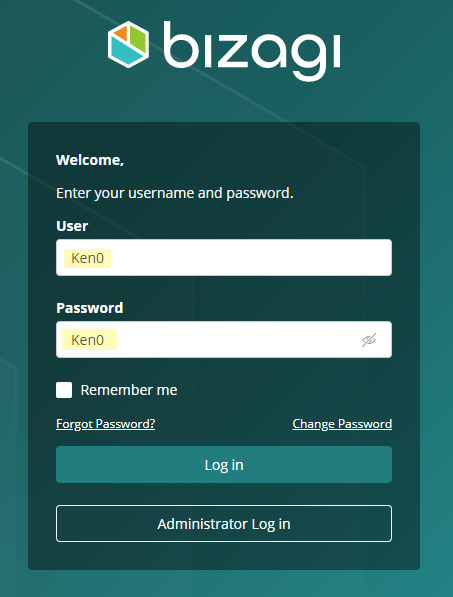
Task: Click the Password field label
Action: [x=90, y=308]
